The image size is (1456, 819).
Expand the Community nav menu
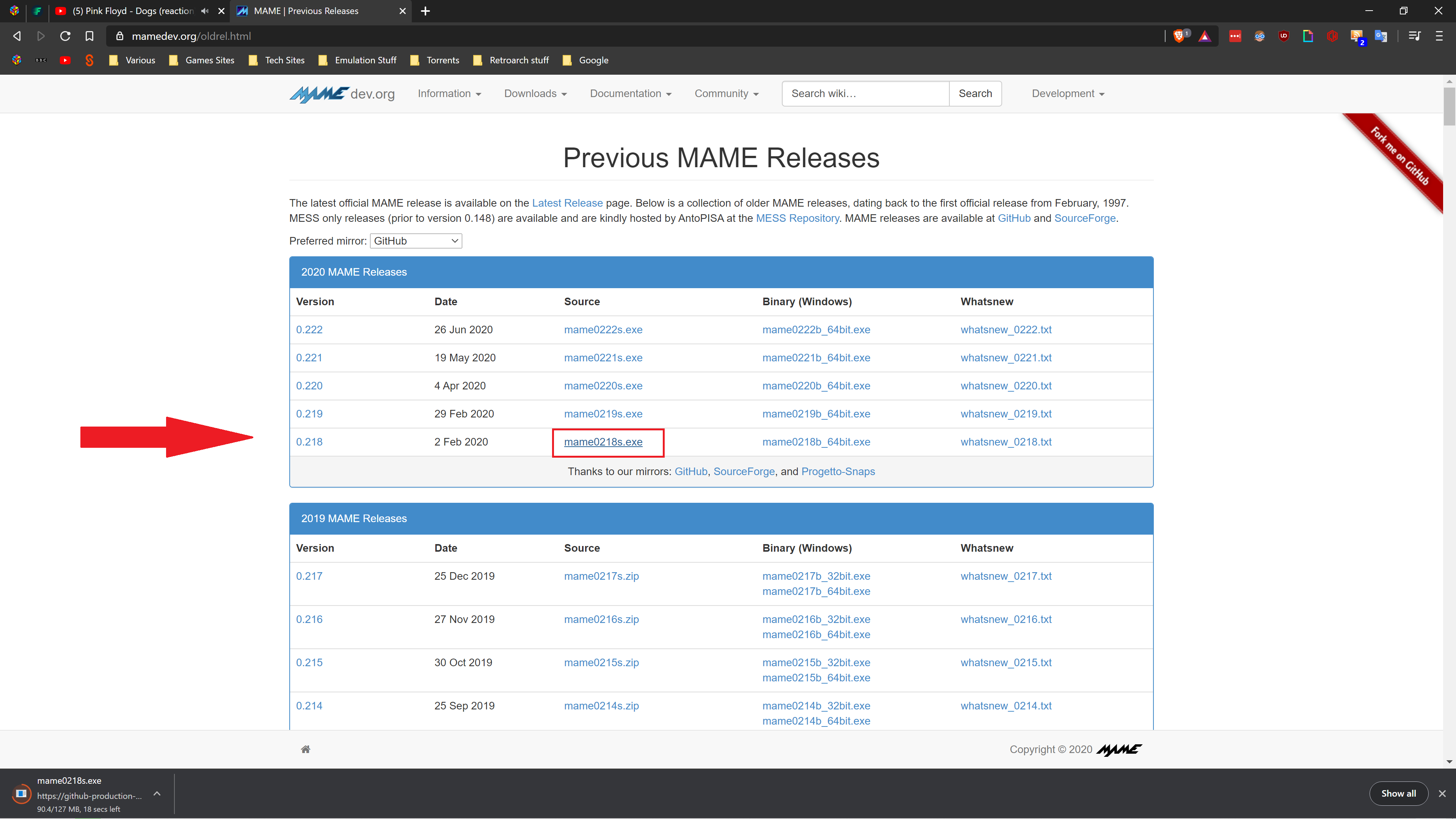coord(726,94)
